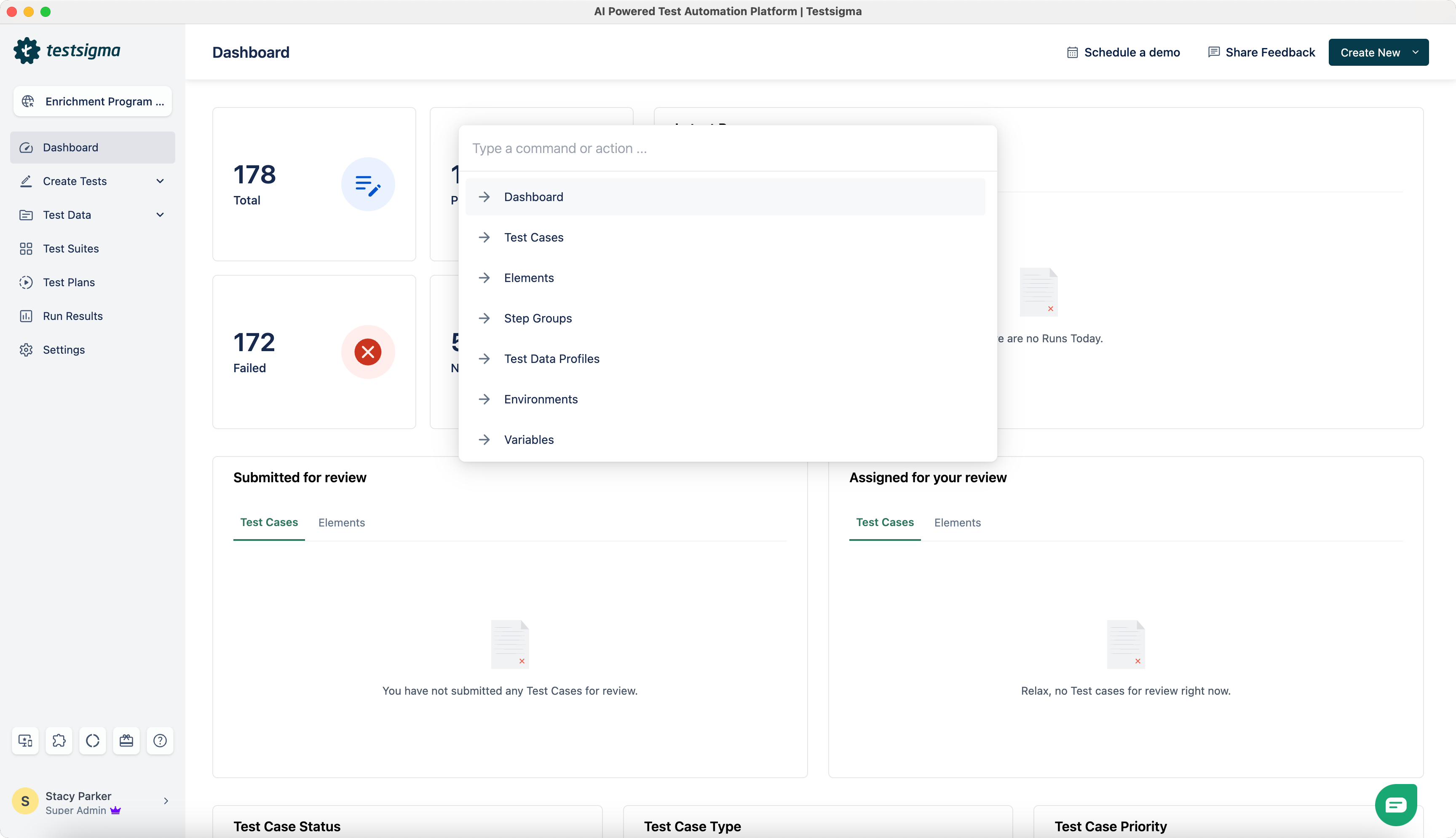Click the testsigma gear logo

click(x=27, y=51)
